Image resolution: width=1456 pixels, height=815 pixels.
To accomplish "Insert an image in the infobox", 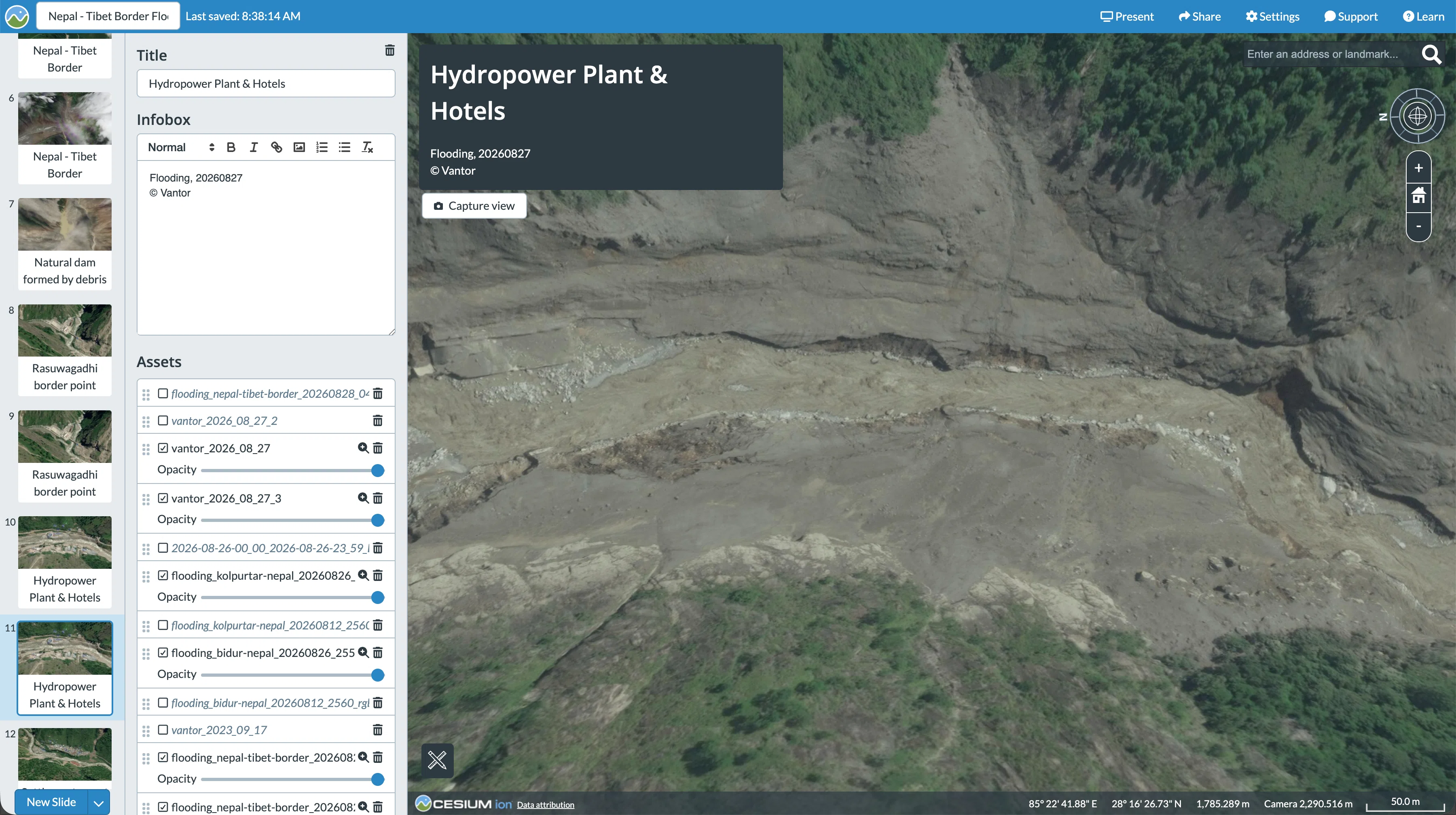I will pos(299,148).
